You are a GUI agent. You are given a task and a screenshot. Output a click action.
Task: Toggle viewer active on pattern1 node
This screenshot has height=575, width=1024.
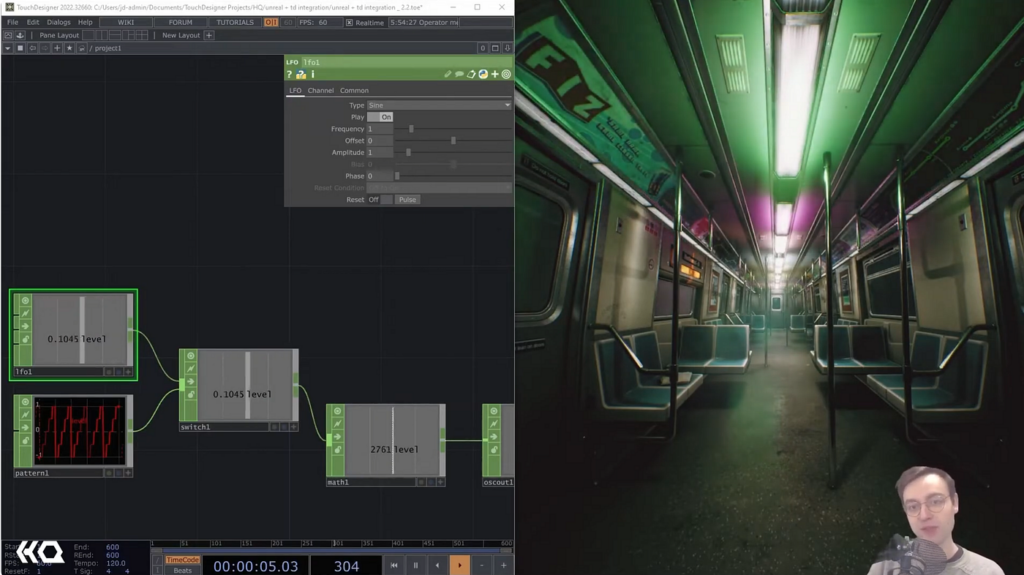click(x=25, y=402)
